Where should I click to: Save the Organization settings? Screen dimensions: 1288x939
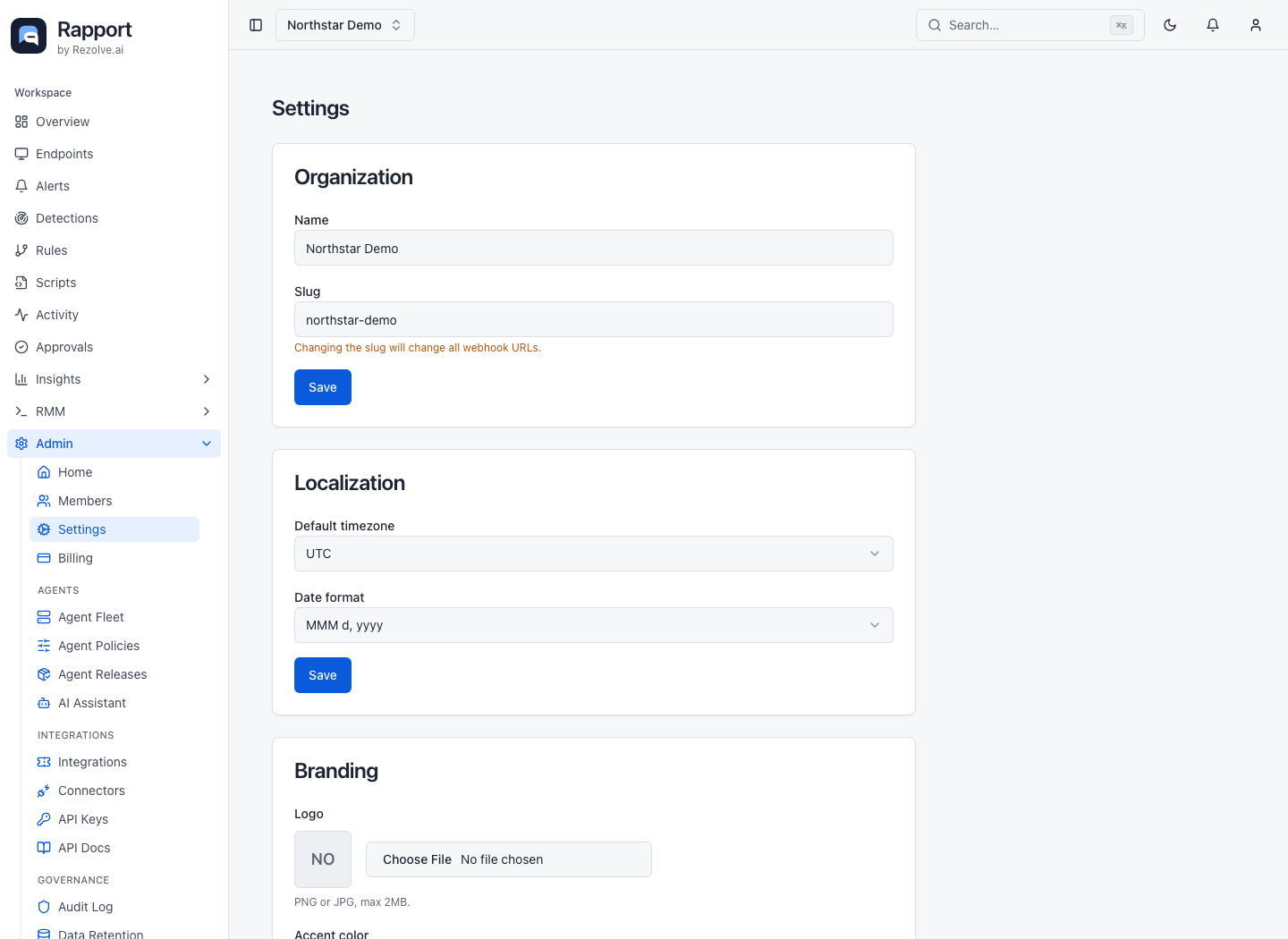(323, 387)
